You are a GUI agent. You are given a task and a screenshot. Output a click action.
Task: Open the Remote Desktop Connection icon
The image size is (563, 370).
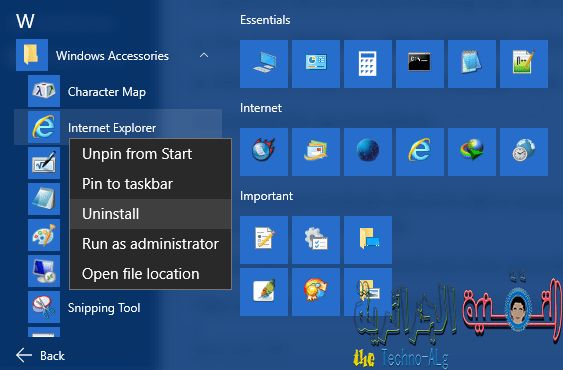click(x=44, y=271)
